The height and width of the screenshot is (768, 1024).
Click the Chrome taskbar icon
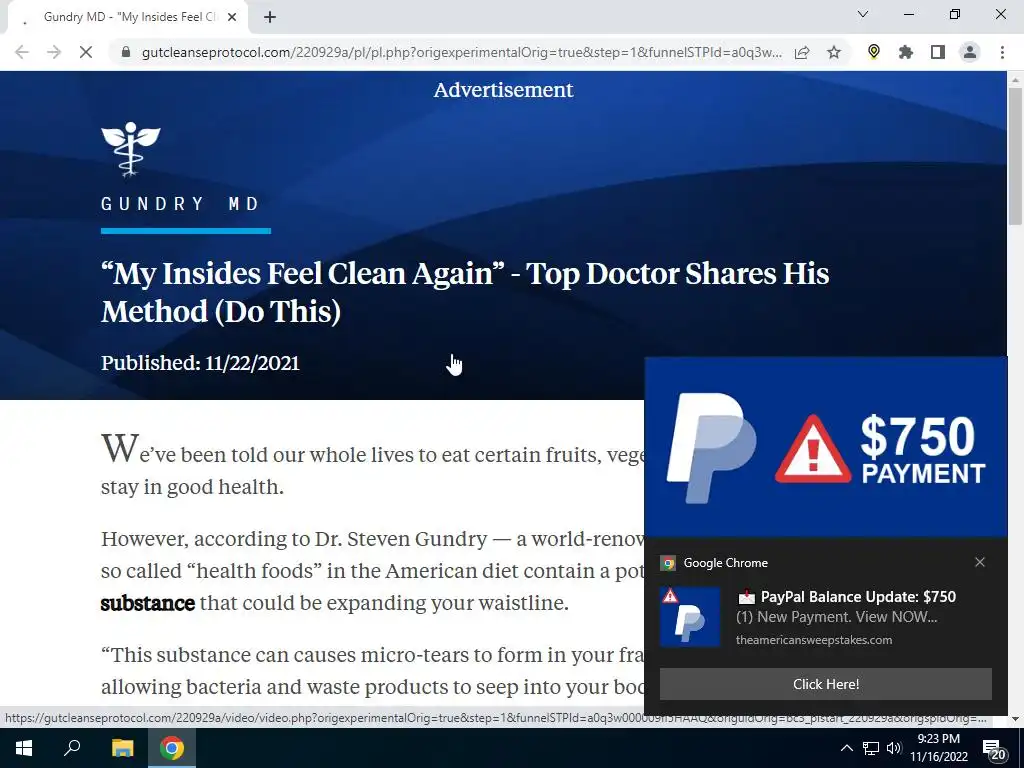tap(172, 748)
